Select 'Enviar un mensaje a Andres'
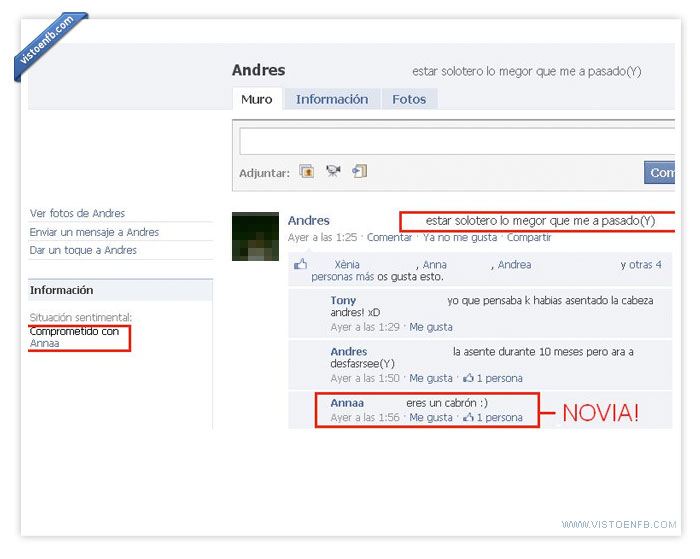The height and width of the screenshot is (559, 700). (94, 232)
